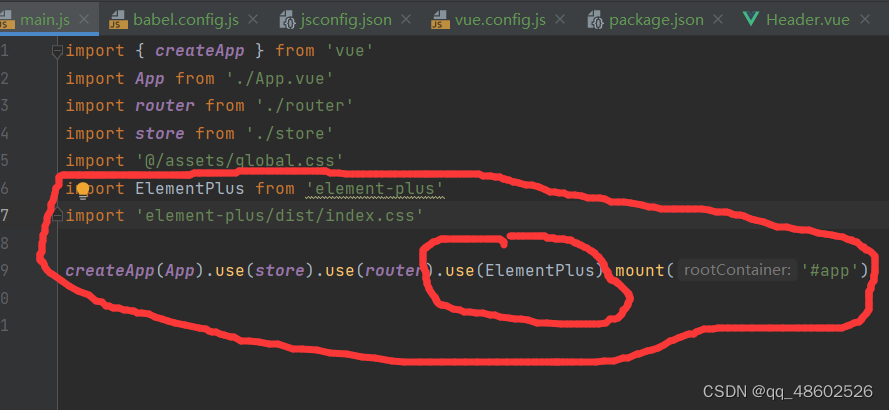889x410 pixels.
Task: Click the yellow lightbulb quick-fix icon
Action: pos(83,190)
